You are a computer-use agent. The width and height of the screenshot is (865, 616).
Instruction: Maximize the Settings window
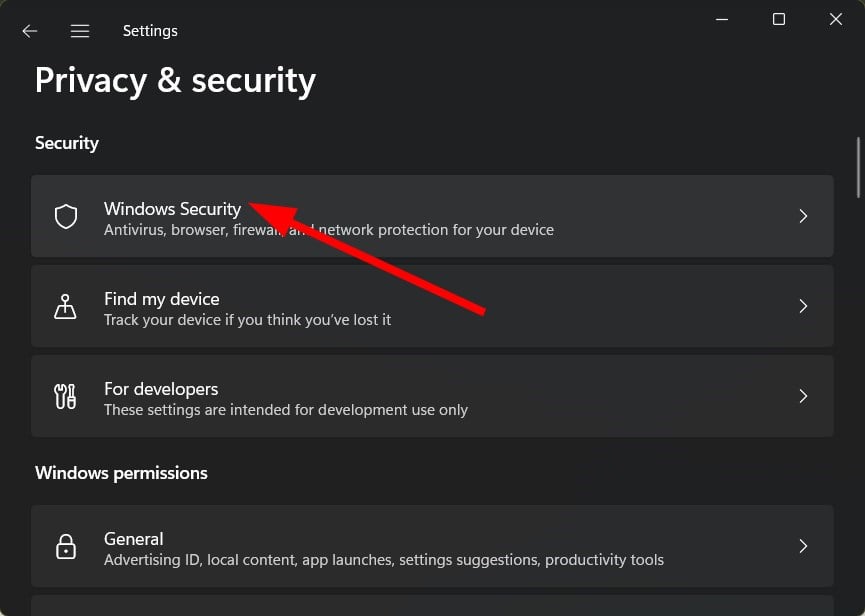779,19
